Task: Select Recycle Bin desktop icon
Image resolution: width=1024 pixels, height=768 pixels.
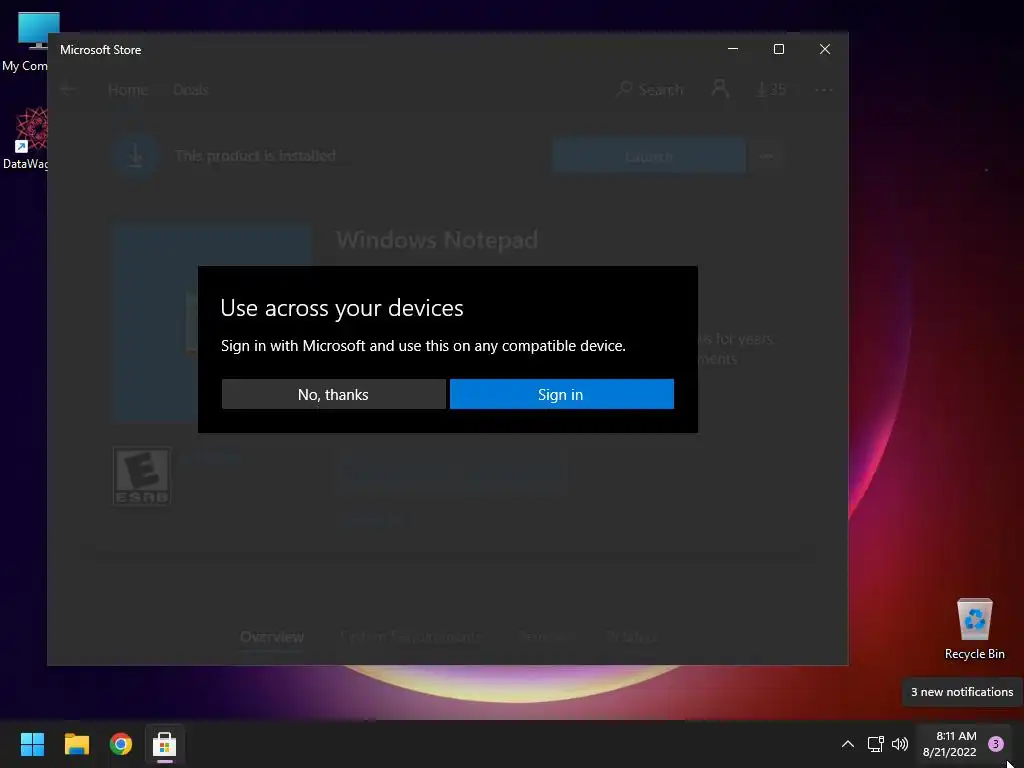Action: [x=974, y=629]
